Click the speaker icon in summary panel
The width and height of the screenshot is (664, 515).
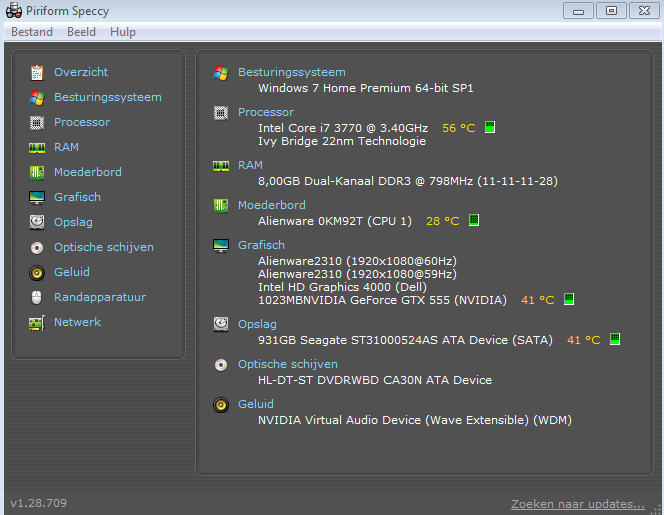(221, 405)
